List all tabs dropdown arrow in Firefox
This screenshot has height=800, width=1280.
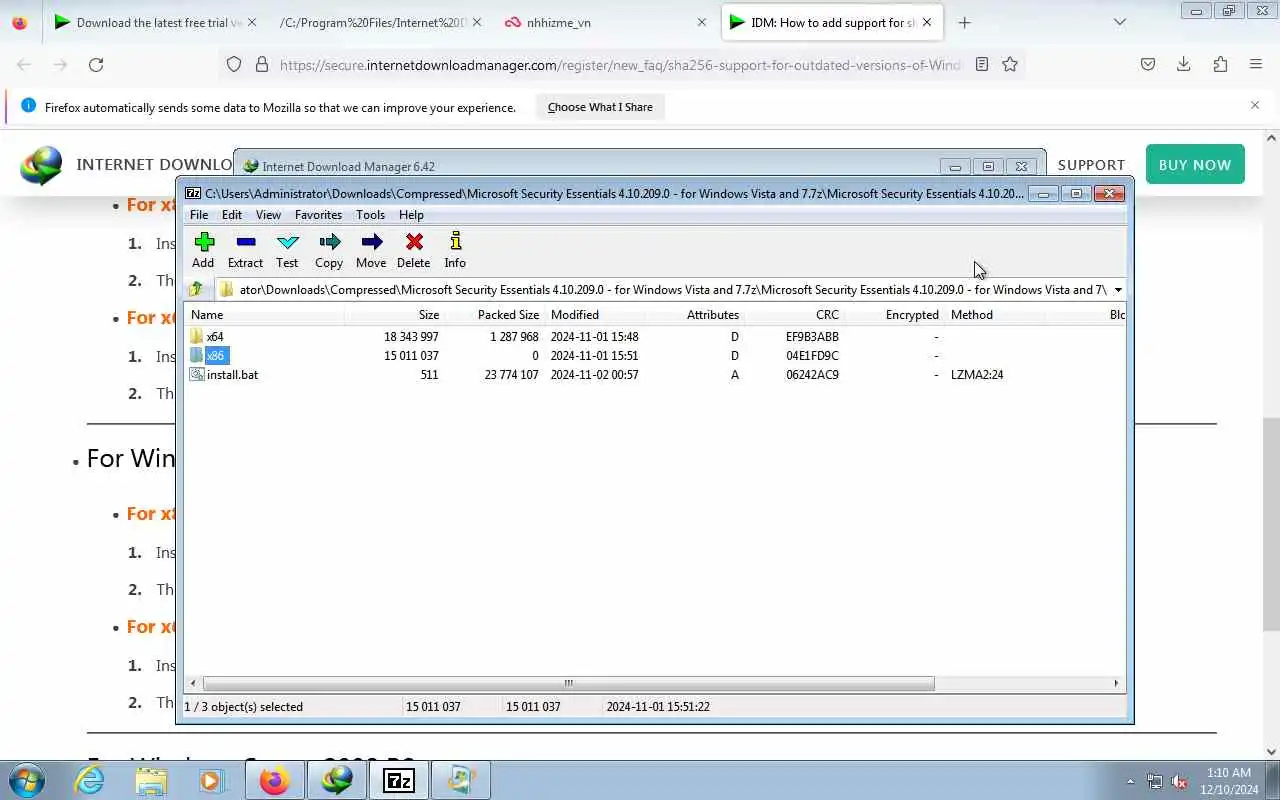click(x=1120, y=22)
